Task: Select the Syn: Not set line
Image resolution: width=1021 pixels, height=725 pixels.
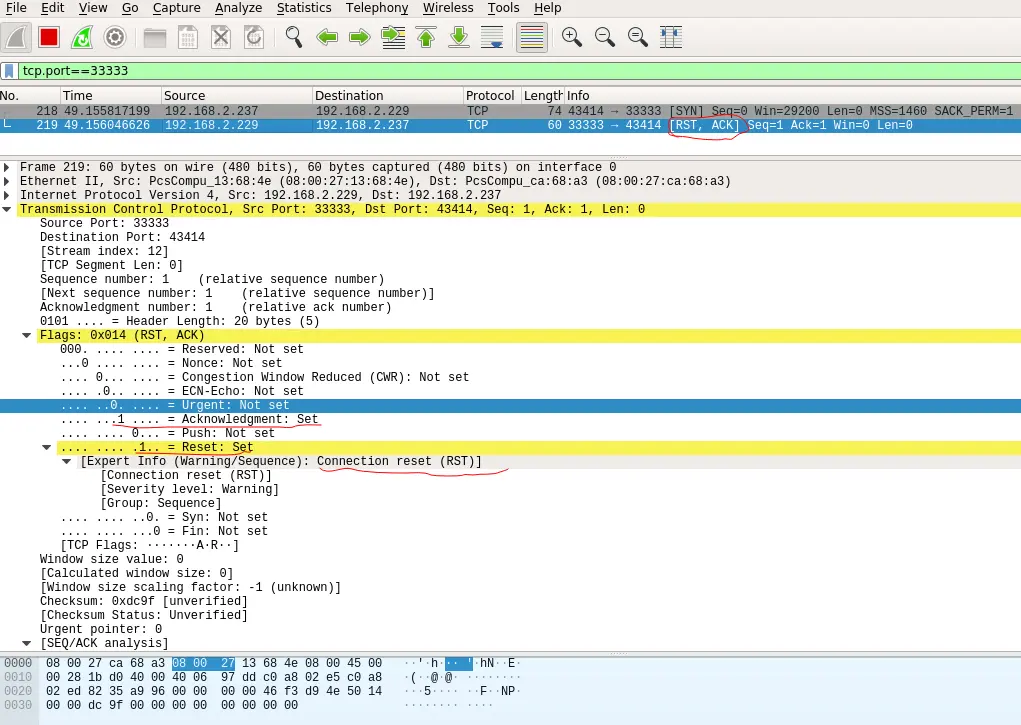Action: (x=164, y=517)
